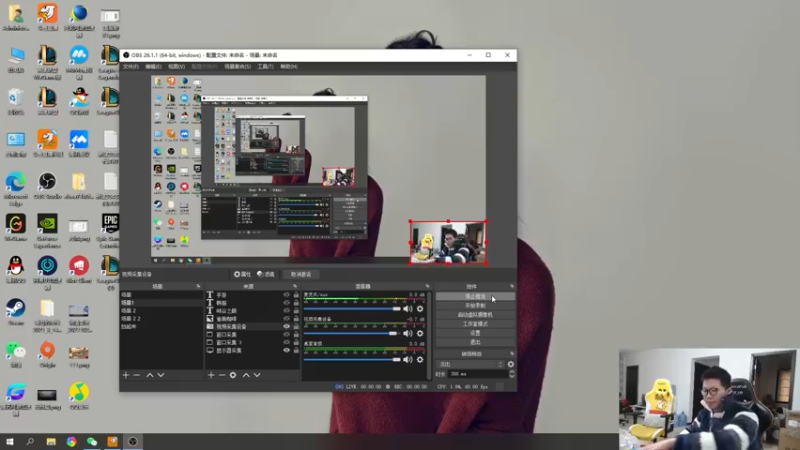800x450 pixels.
Task: Pop out the Controls dock panel
Action: [512, 286]
